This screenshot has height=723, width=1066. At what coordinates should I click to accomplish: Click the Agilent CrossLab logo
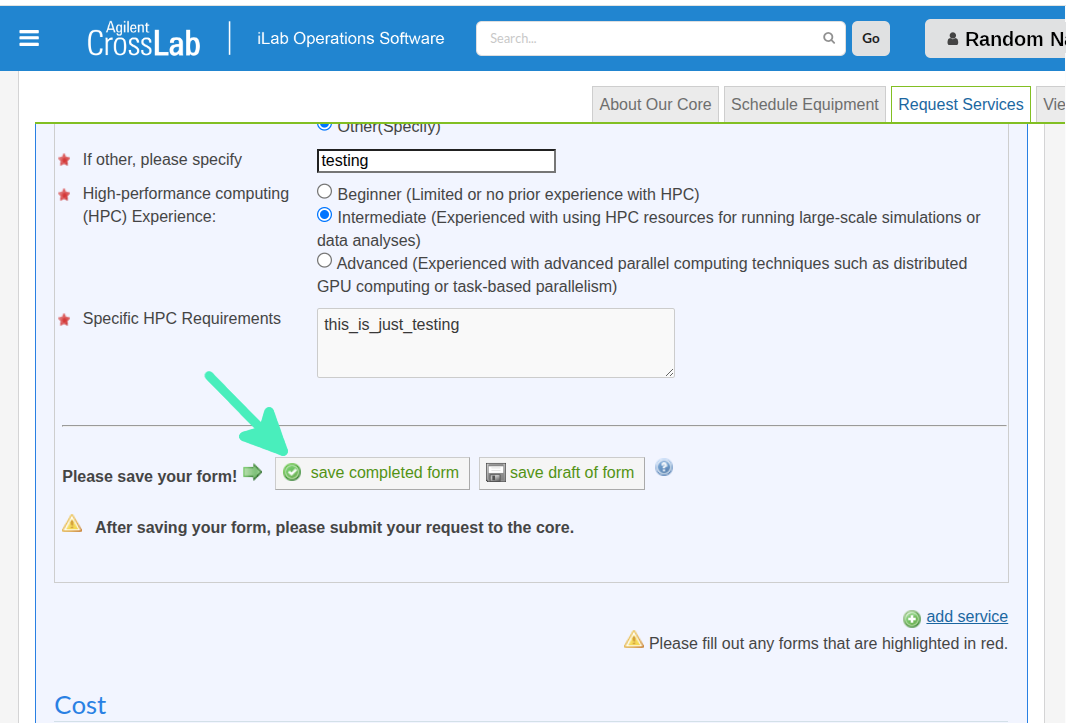(x=143, y=39)
